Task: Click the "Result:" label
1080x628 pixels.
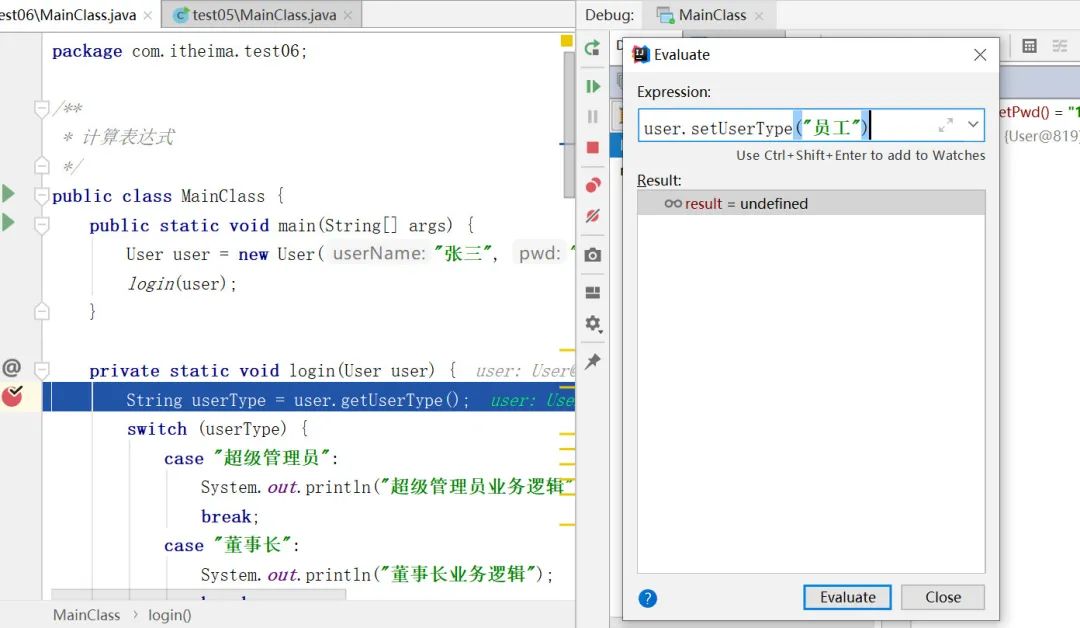Action: point(659,180)
